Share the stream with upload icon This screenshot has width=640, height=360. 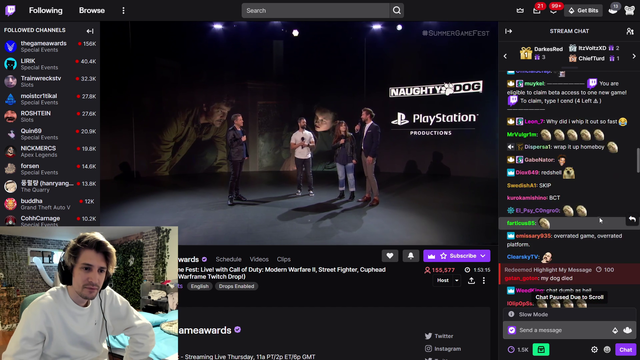point(471,281)
